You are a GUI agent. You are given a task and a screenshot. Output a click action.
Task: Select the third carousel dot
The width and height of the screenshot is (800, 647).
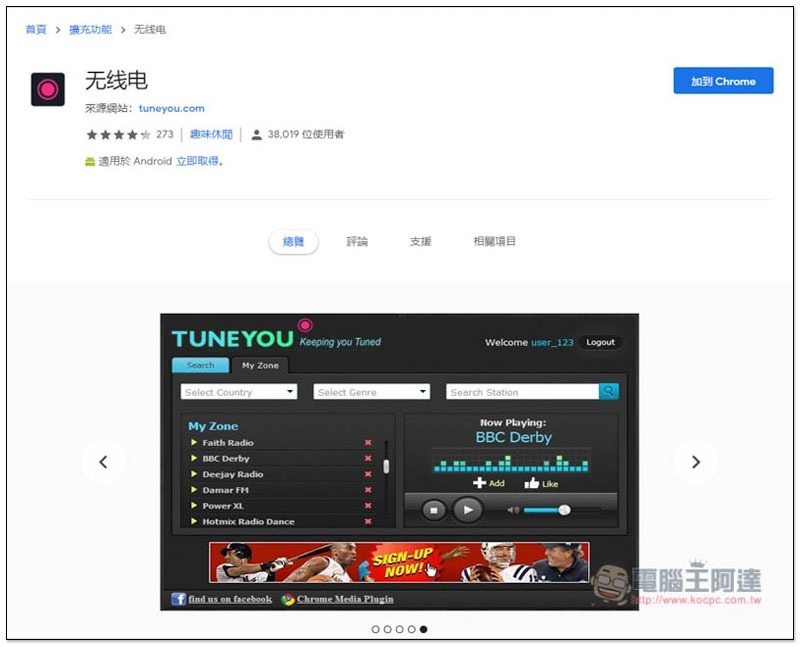tap(399, 629)
